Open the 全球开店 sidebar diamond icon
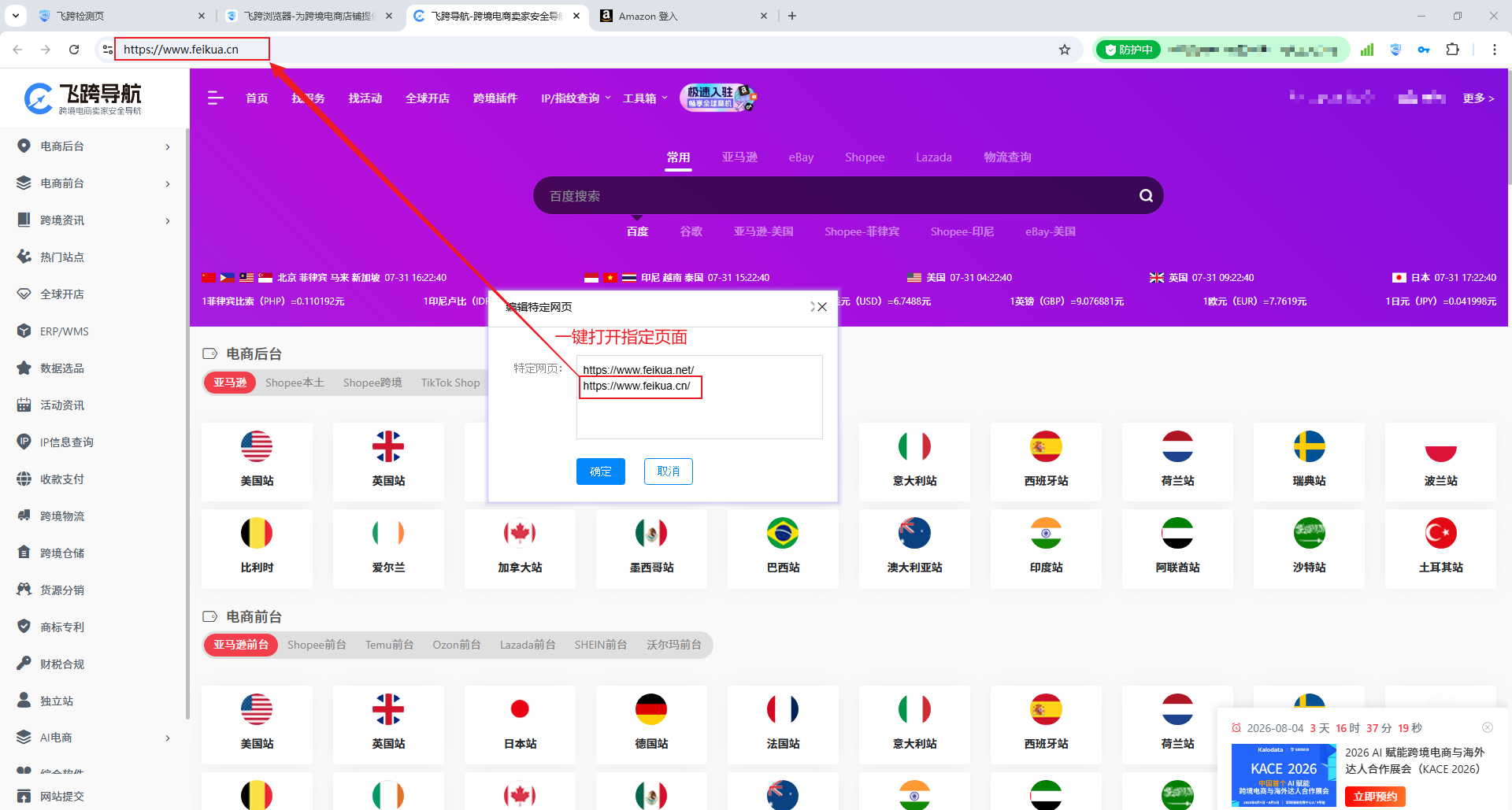Screen dimensions: 1512x810 pos(24,294)
